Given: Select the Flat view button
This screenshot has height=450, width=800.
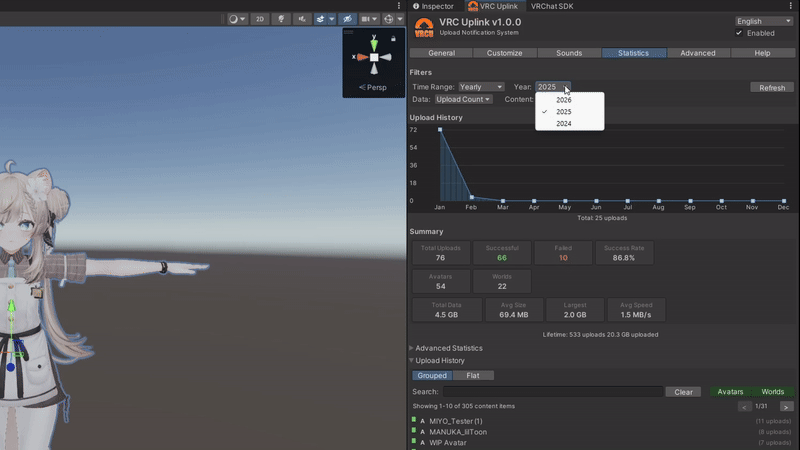Looking at the screenshot, I should tap(472, 376).
